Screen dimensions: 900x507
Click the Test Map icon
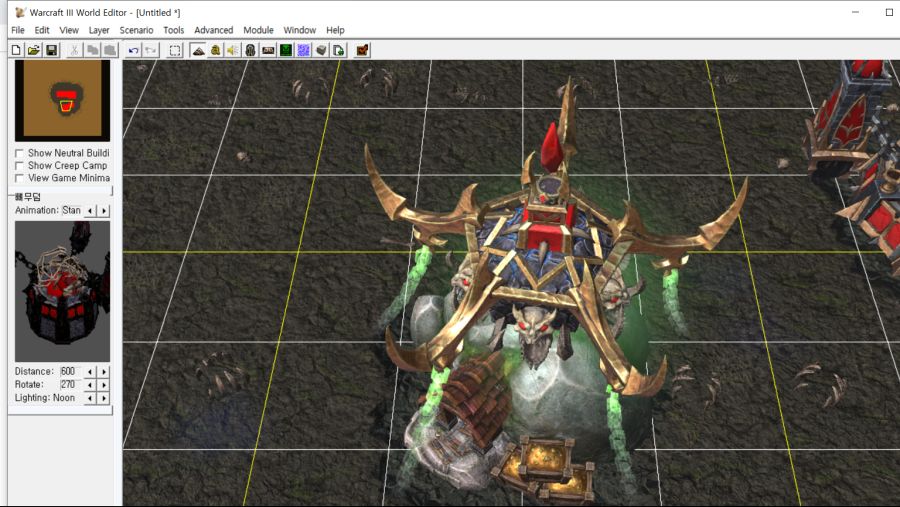click(362, 51)
